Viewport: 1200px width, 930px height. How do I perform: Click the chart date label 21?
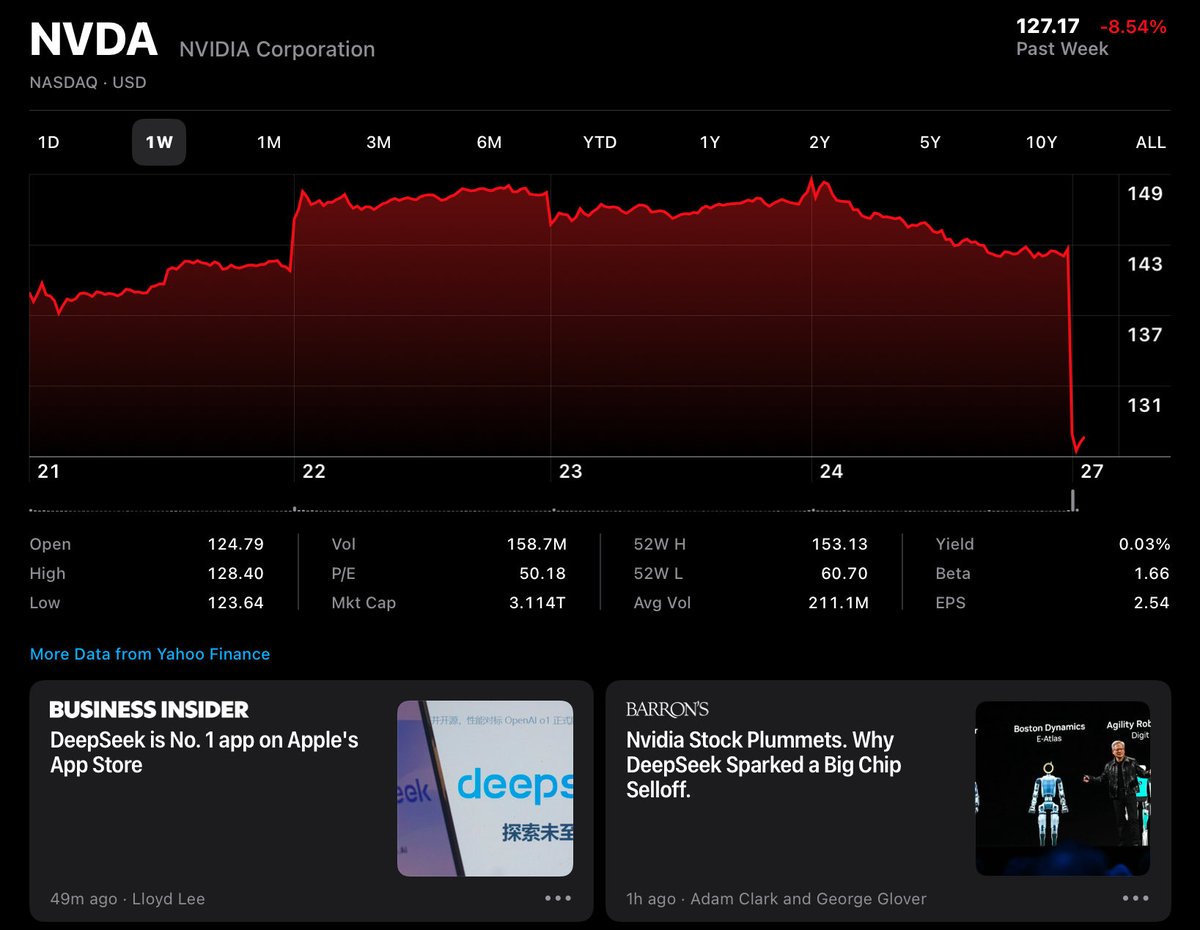[x=48, y=471]
